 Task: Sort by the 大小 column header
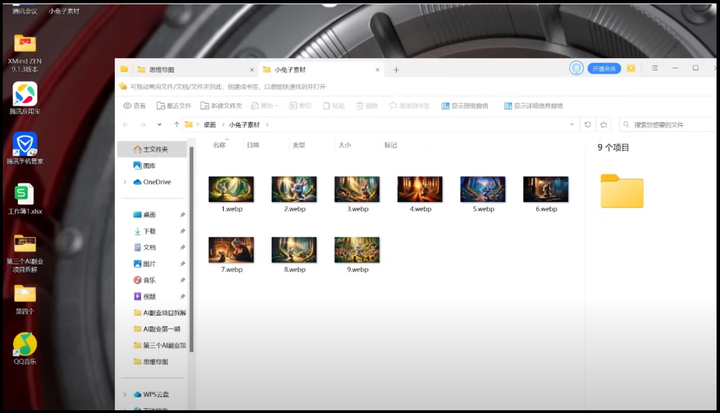click(x=344, y=145)
